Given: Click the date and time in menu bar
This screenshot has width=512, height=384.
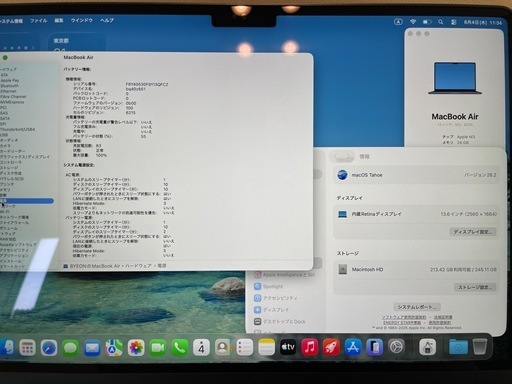Looking at the screenshot, I should [x=483, y=22].
